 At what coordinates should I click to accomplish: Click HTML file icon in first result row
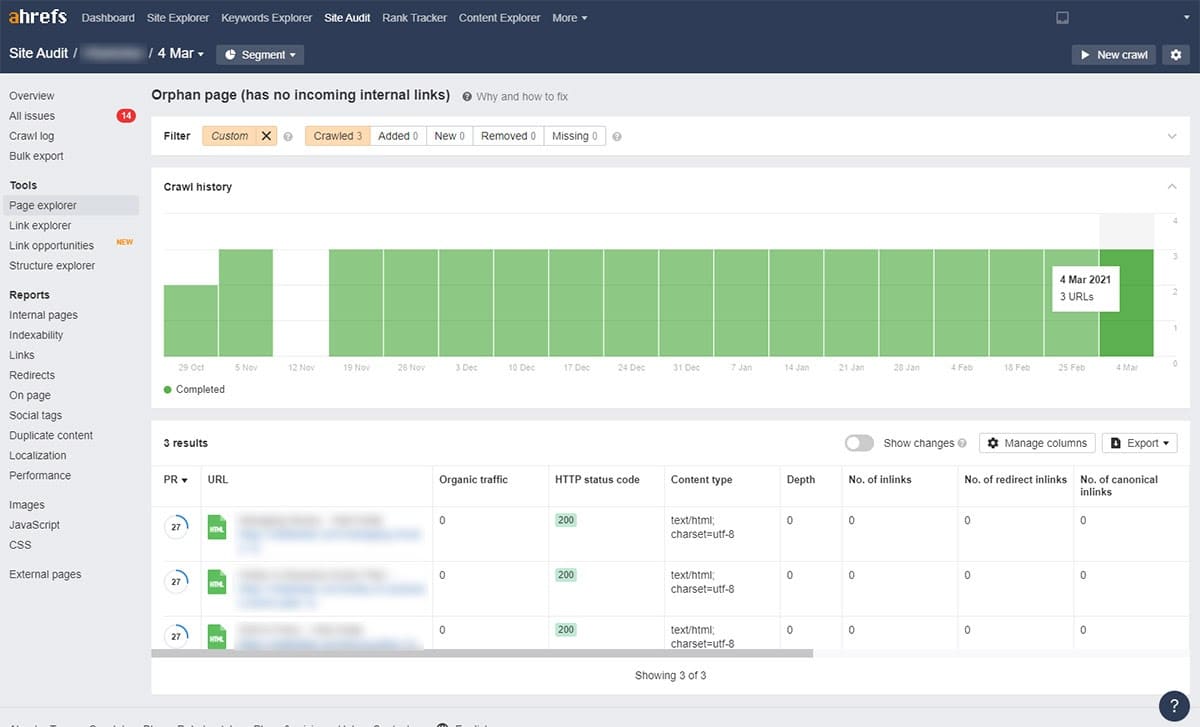(x=217, y=527)
